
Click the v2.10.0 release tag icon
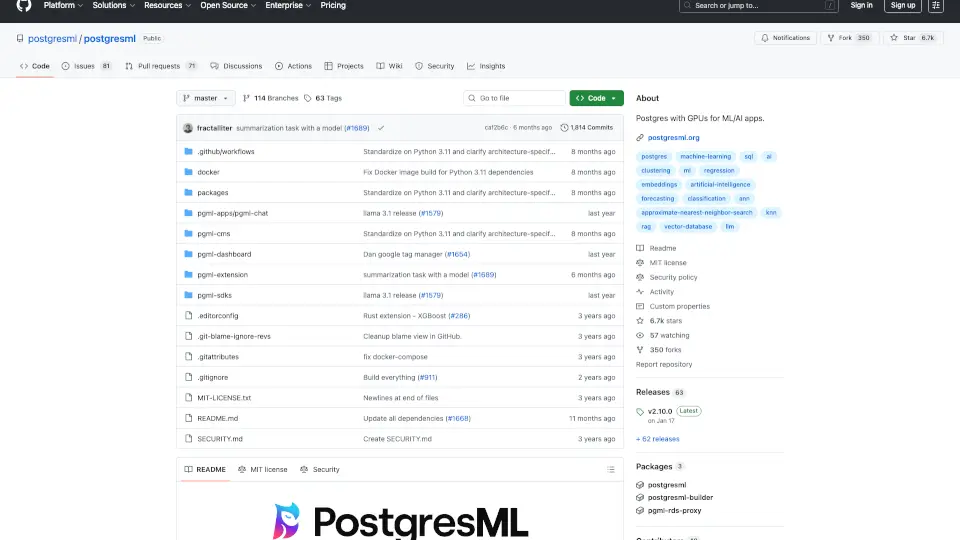[641, 411]
